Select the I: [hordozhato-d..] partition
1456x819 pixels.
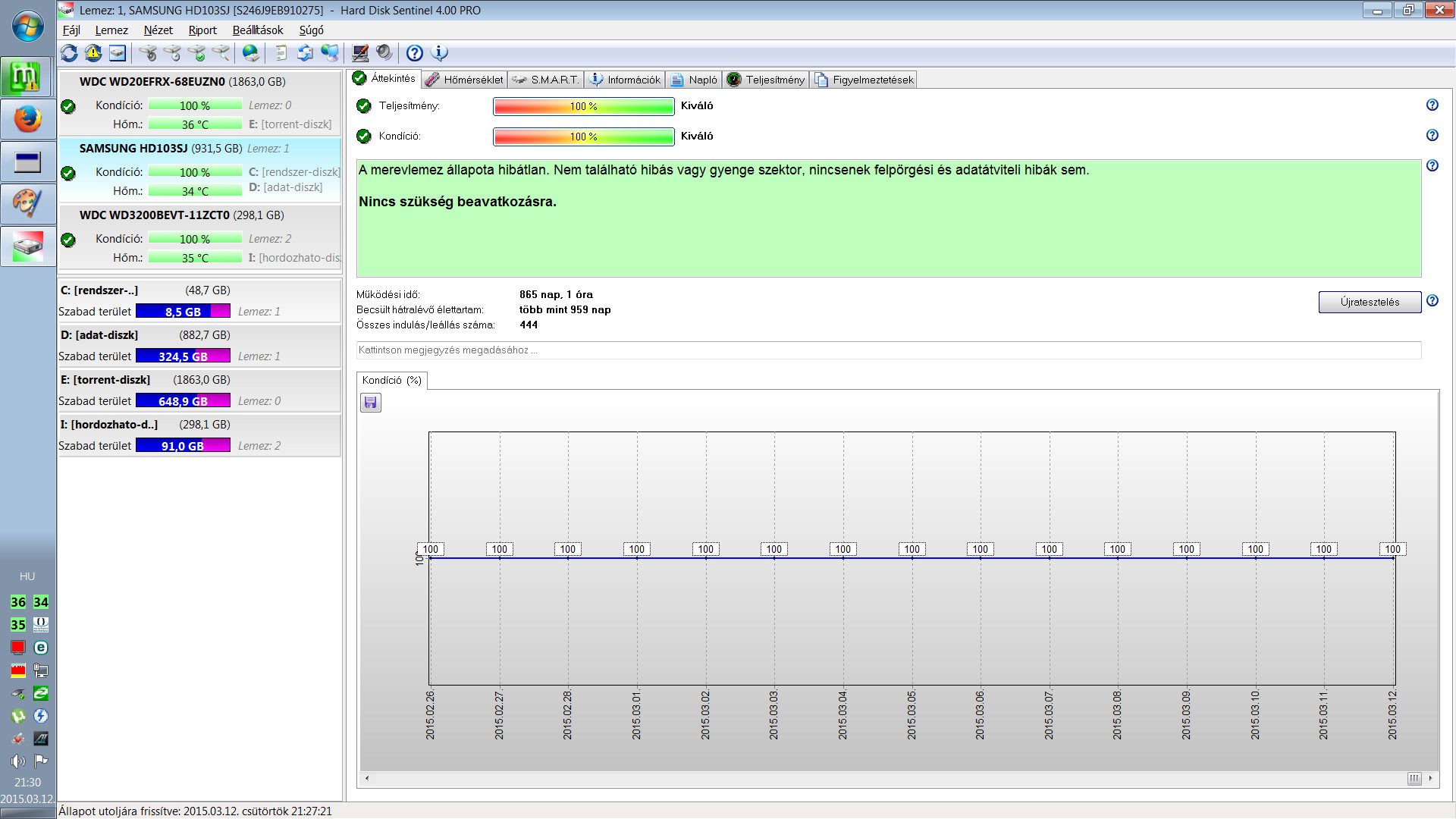pyautogui.click(x=200, y=435)
